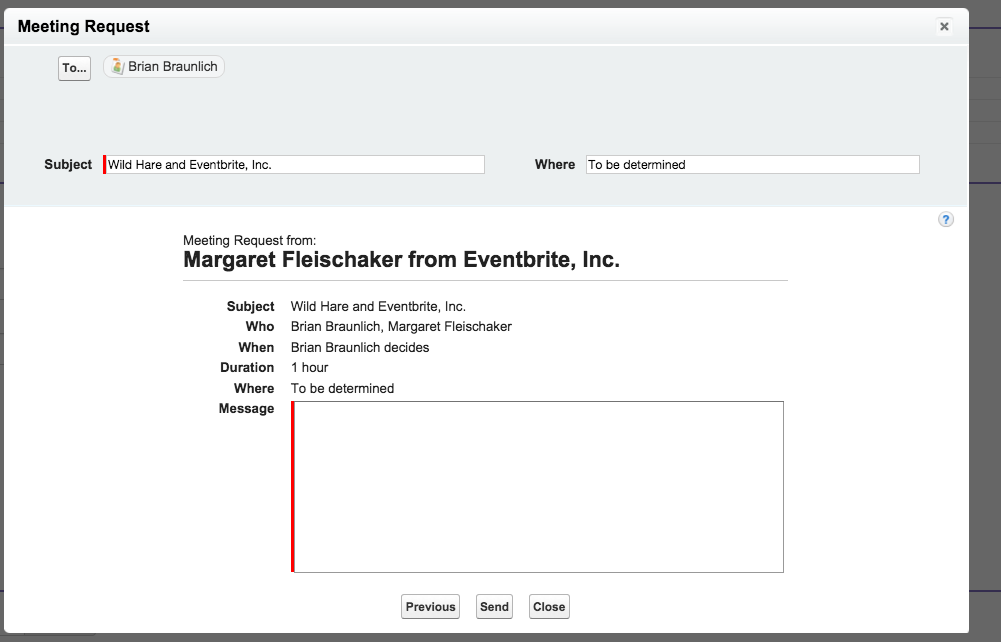1001x642 pixels.
Task: Close the Meeting Request dialog with X
Action: (943, 27)
